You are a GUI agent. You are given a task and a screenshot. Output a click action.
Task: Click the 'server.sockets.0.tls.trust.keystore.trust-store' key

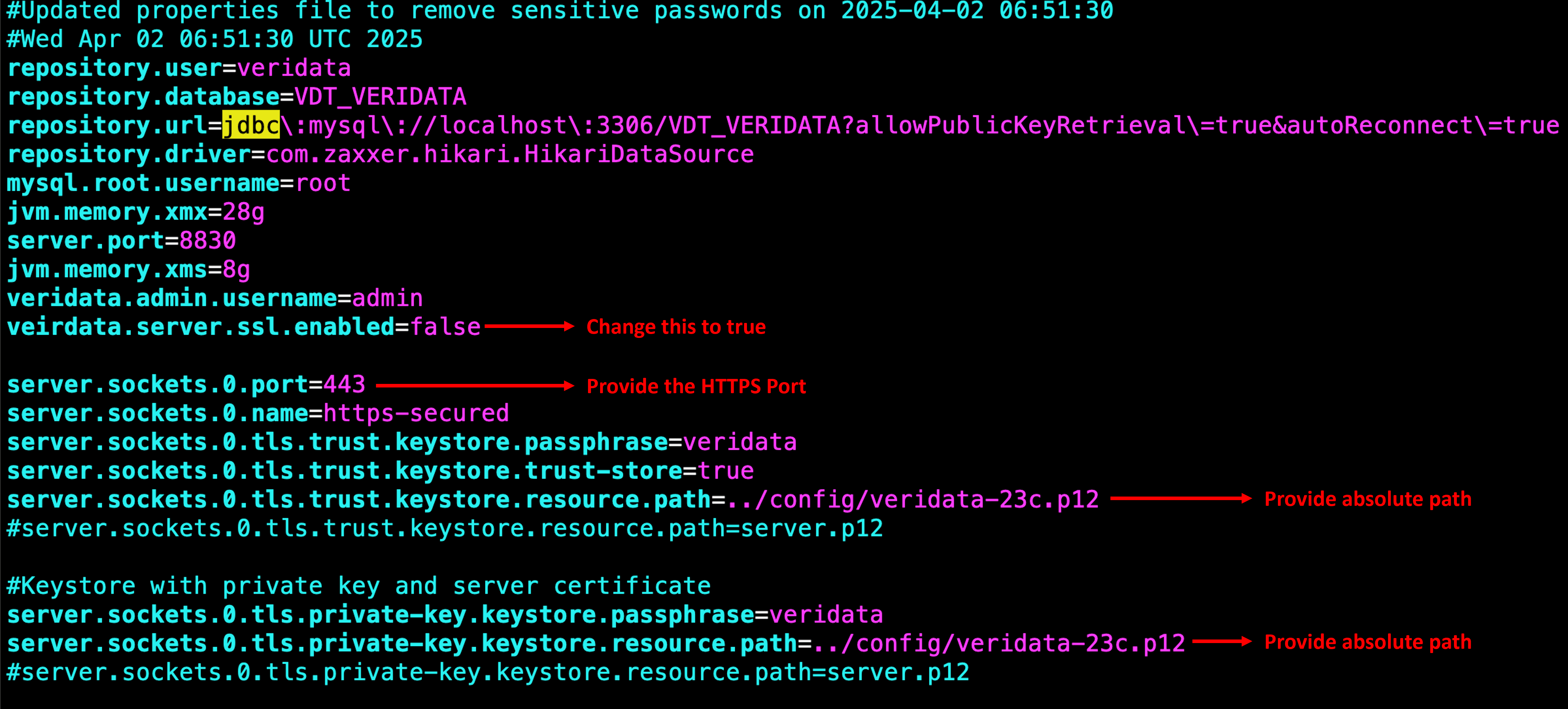pyautogui.click(x=345, y=472)
